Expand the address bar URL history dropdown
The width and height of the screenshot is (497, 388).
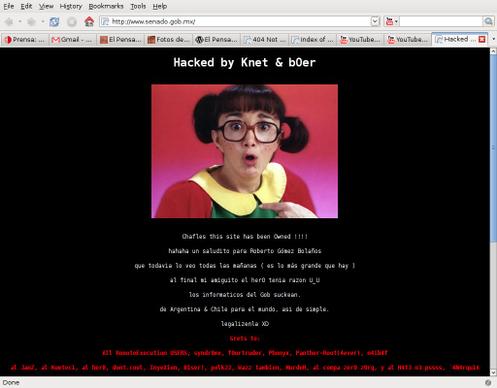tap(375, 22)
